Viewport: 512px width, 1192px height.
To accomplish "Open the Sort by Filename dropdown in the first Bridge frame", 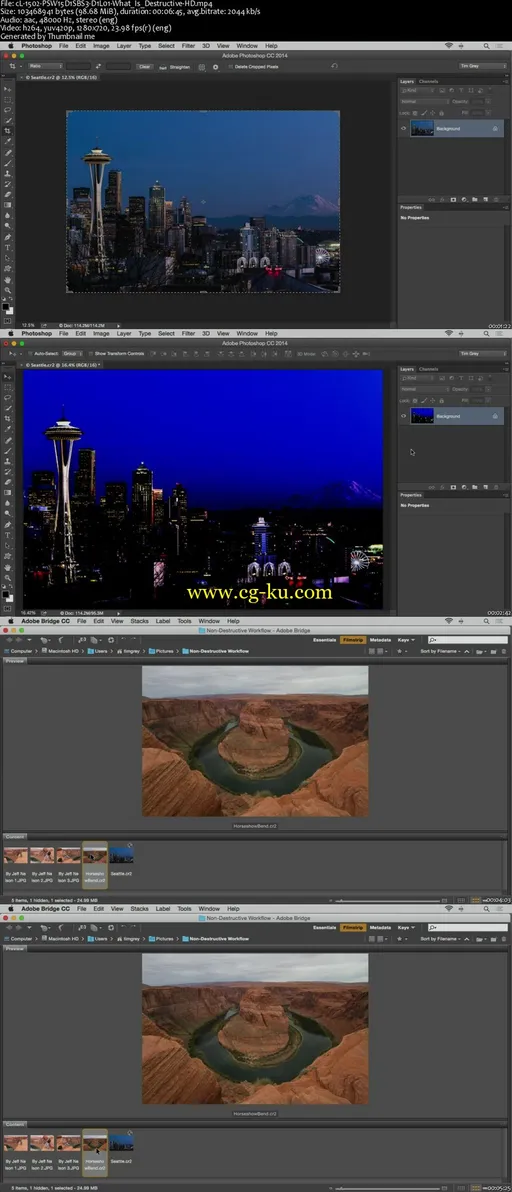I will pyautogui.click(x=441, y=651).
